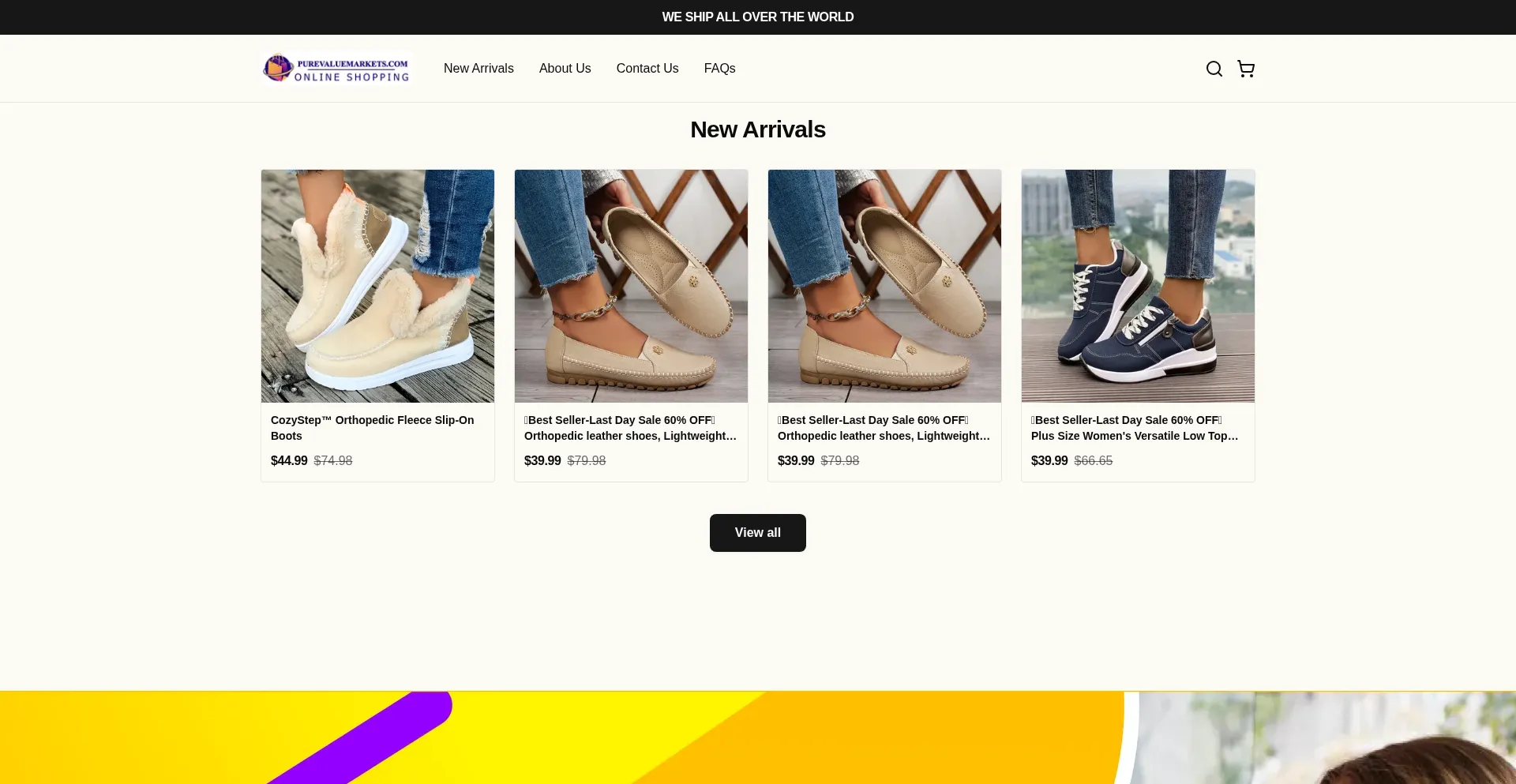This screenshot has width=1516, height=784.
Task: Click the $44.99 sale price
Action: [289, 460]
